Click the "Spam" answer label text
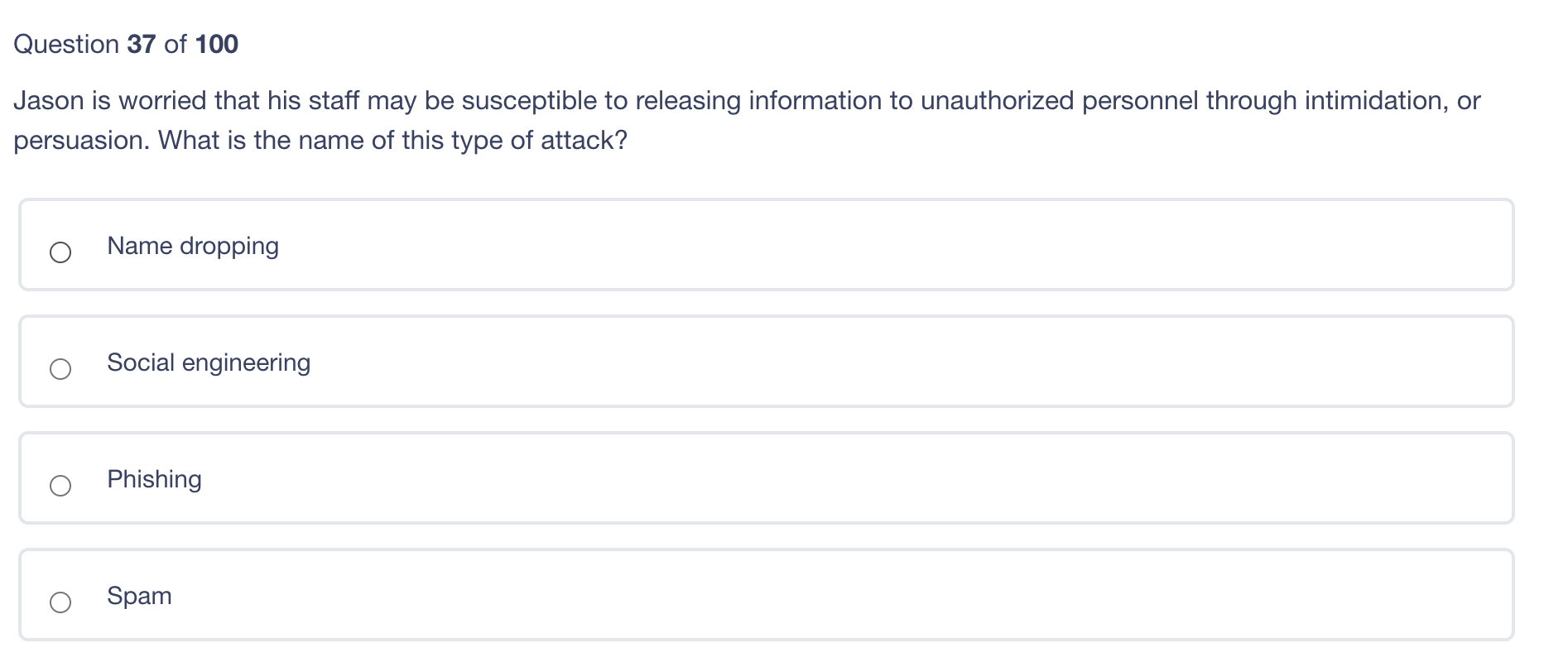 click(139, 596)
